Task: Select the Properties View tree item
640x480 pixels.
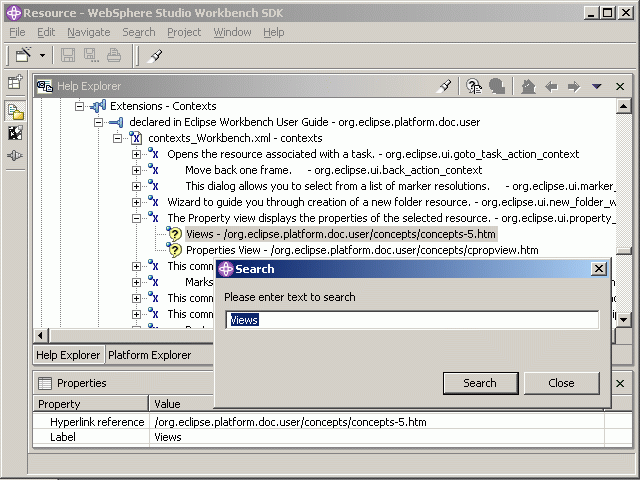Action: pos(362,250)
